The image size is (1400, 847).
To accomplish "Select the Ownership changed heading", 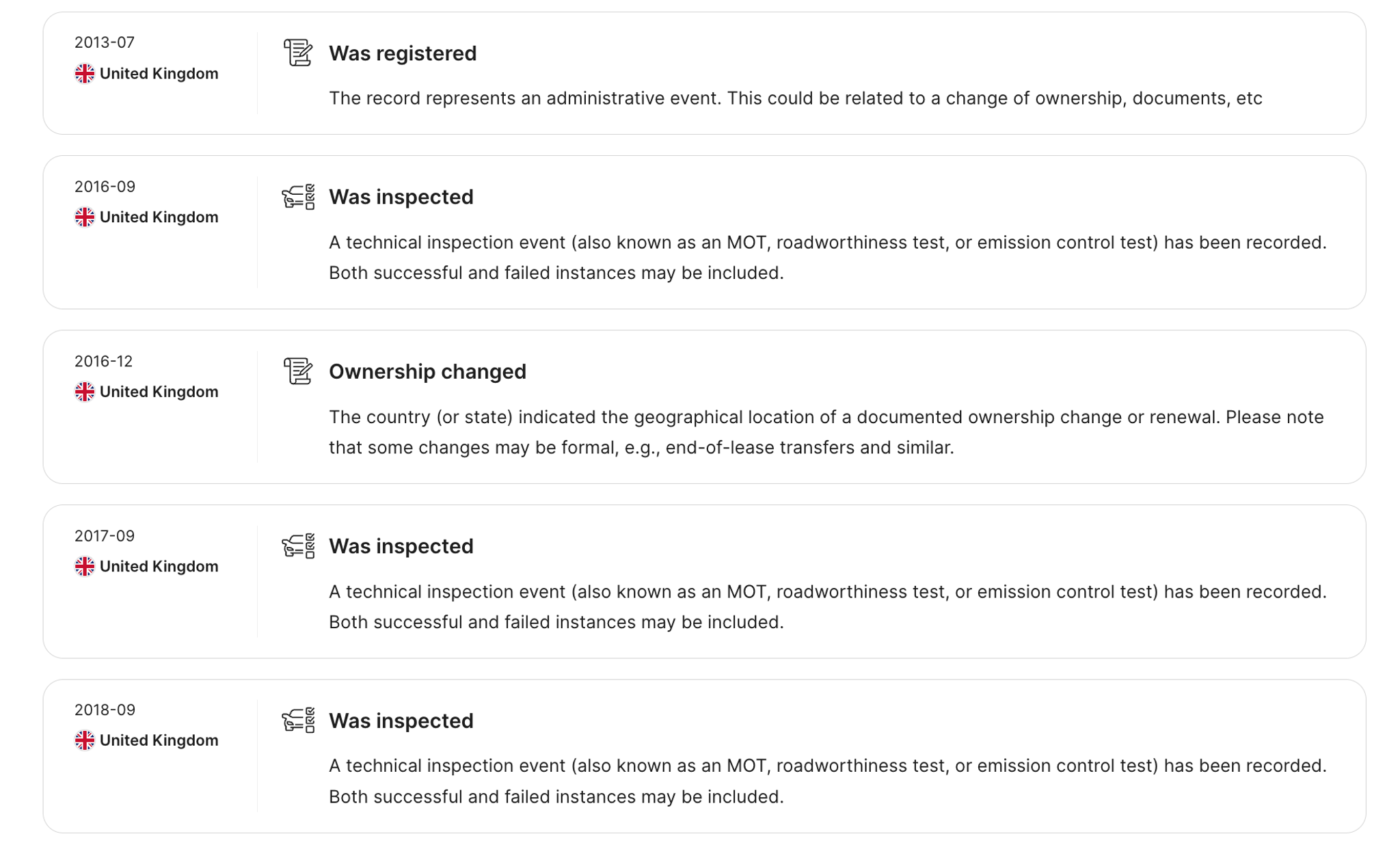I will [427, 372].
